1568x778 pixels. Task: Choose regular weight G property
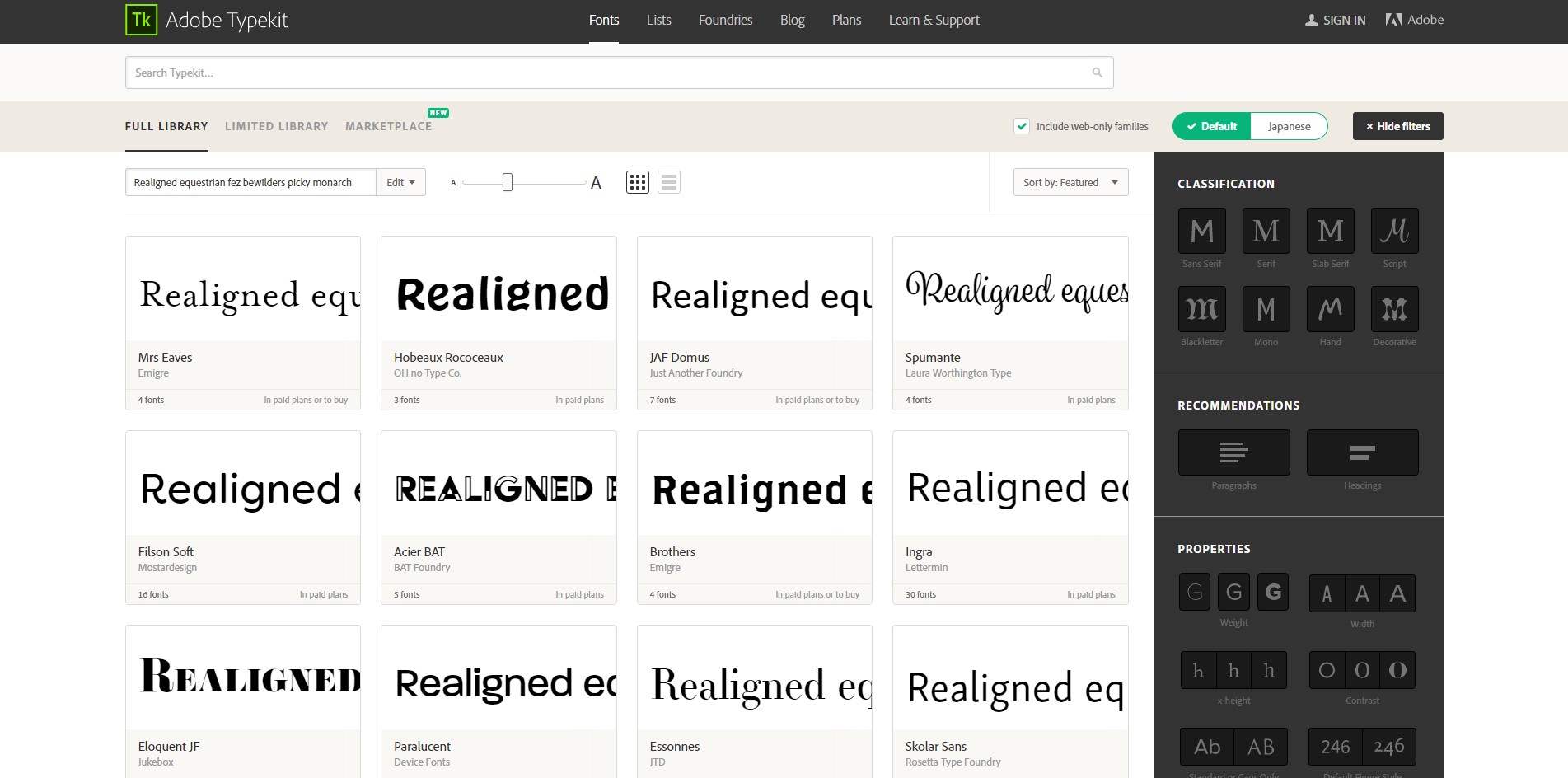[1233, 592]
